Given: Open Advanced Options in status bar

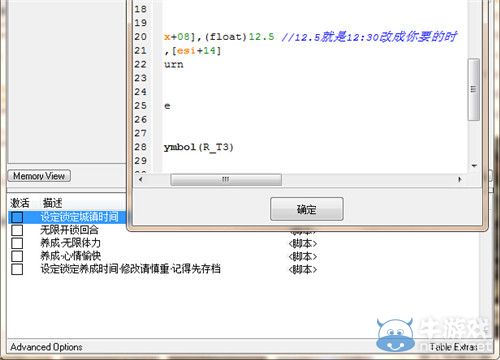Looking at the screenshot, I should [x=46, y=347].
